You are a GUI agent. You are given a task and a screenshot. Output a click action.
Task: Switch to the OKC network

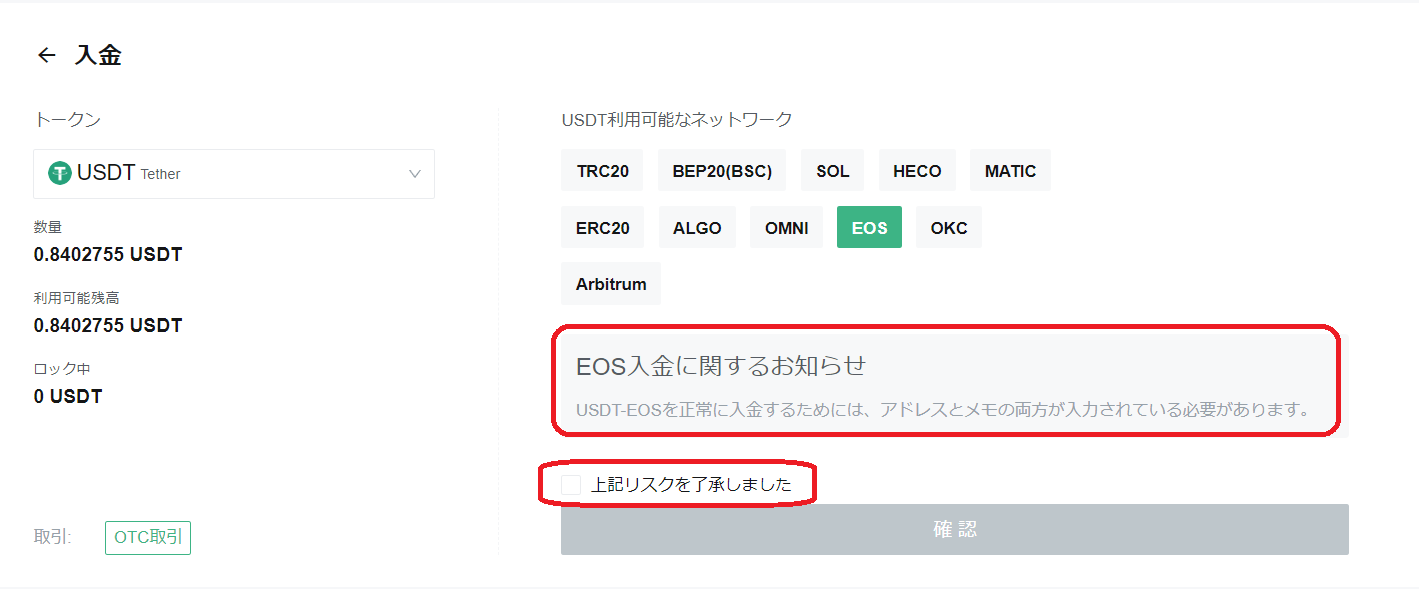(948, 227)
